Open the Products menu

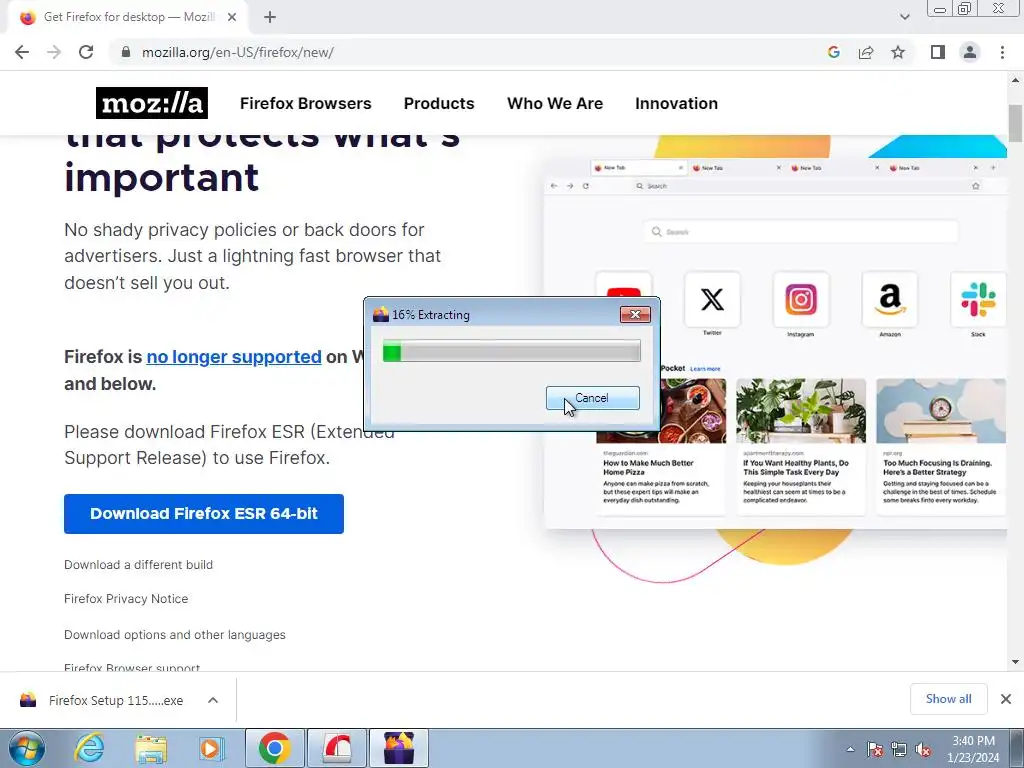pos(439,103)
